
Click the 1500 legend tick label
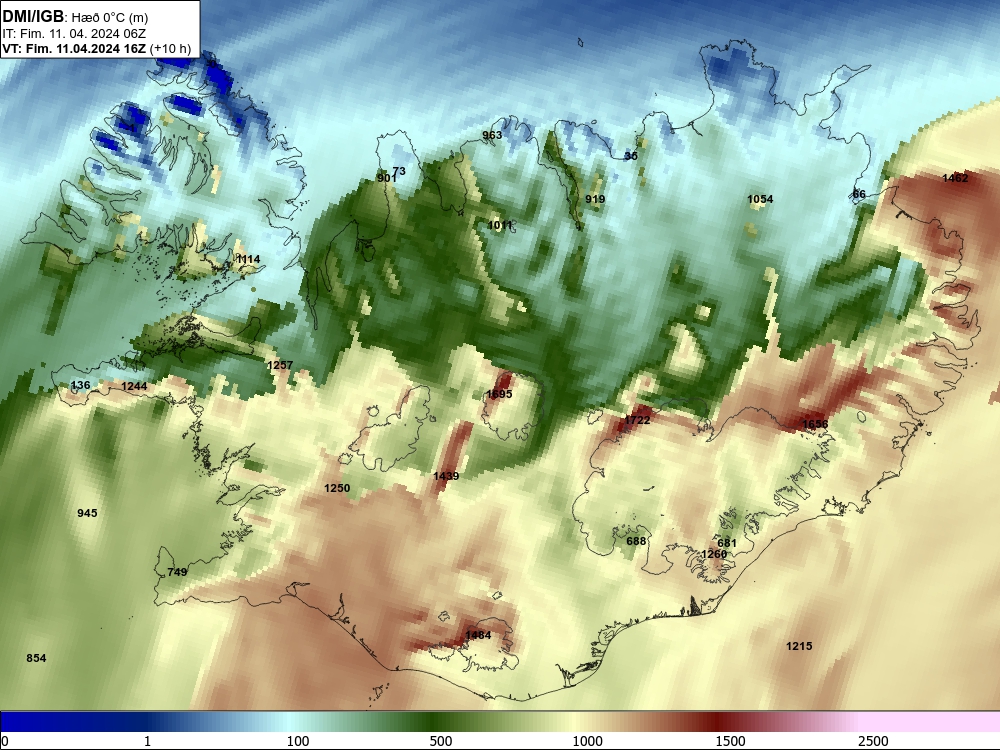point(730,741)
